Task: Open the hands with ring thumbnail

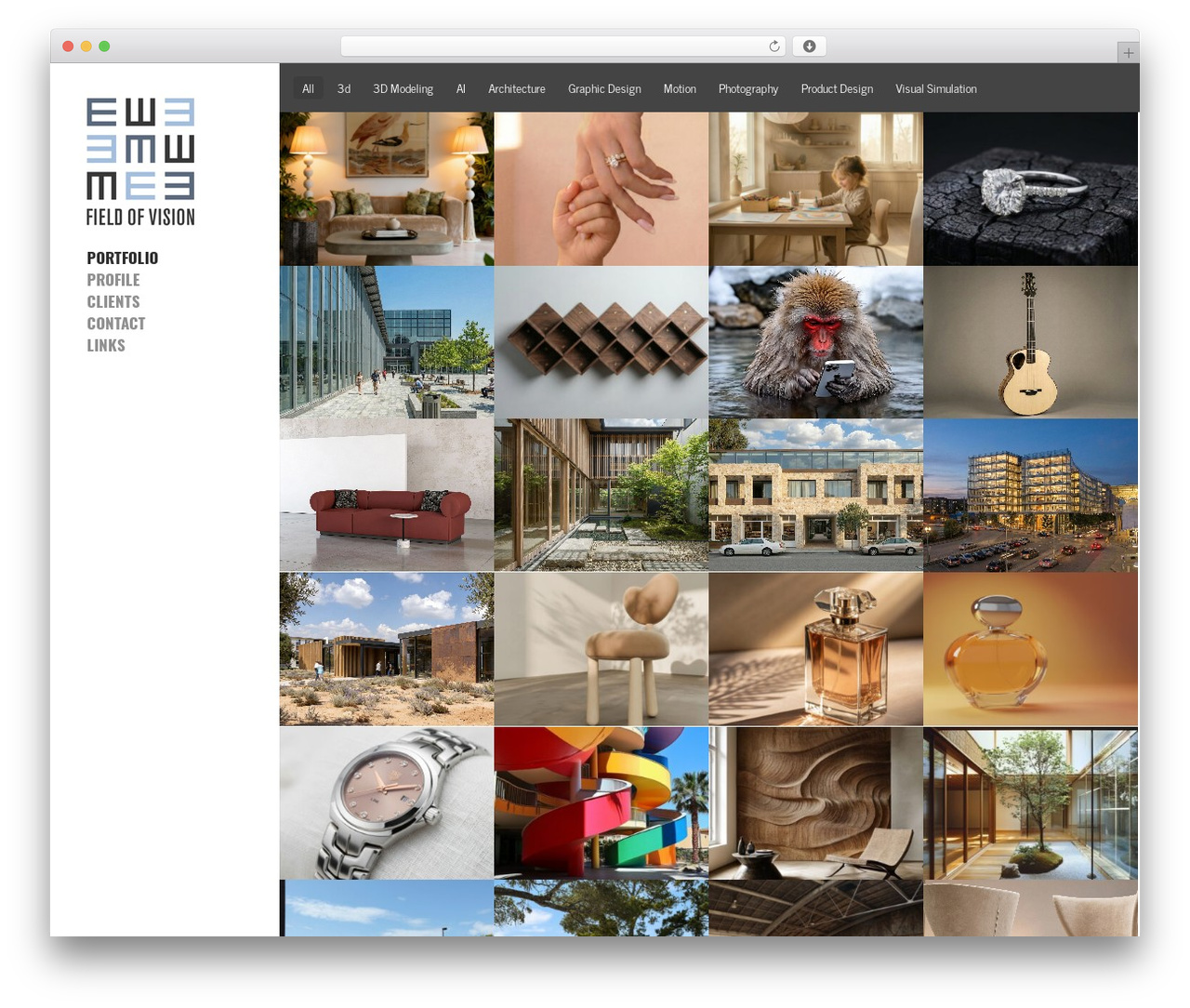Action: 602,189
